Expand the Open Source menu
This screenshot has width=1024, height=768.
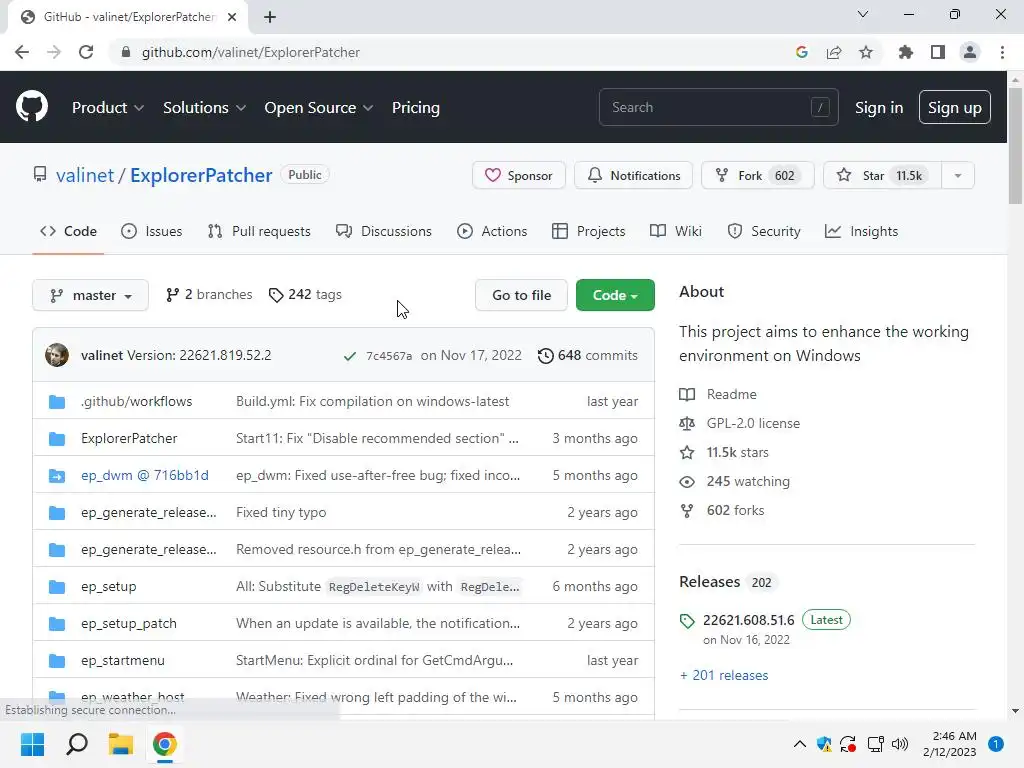319,108
